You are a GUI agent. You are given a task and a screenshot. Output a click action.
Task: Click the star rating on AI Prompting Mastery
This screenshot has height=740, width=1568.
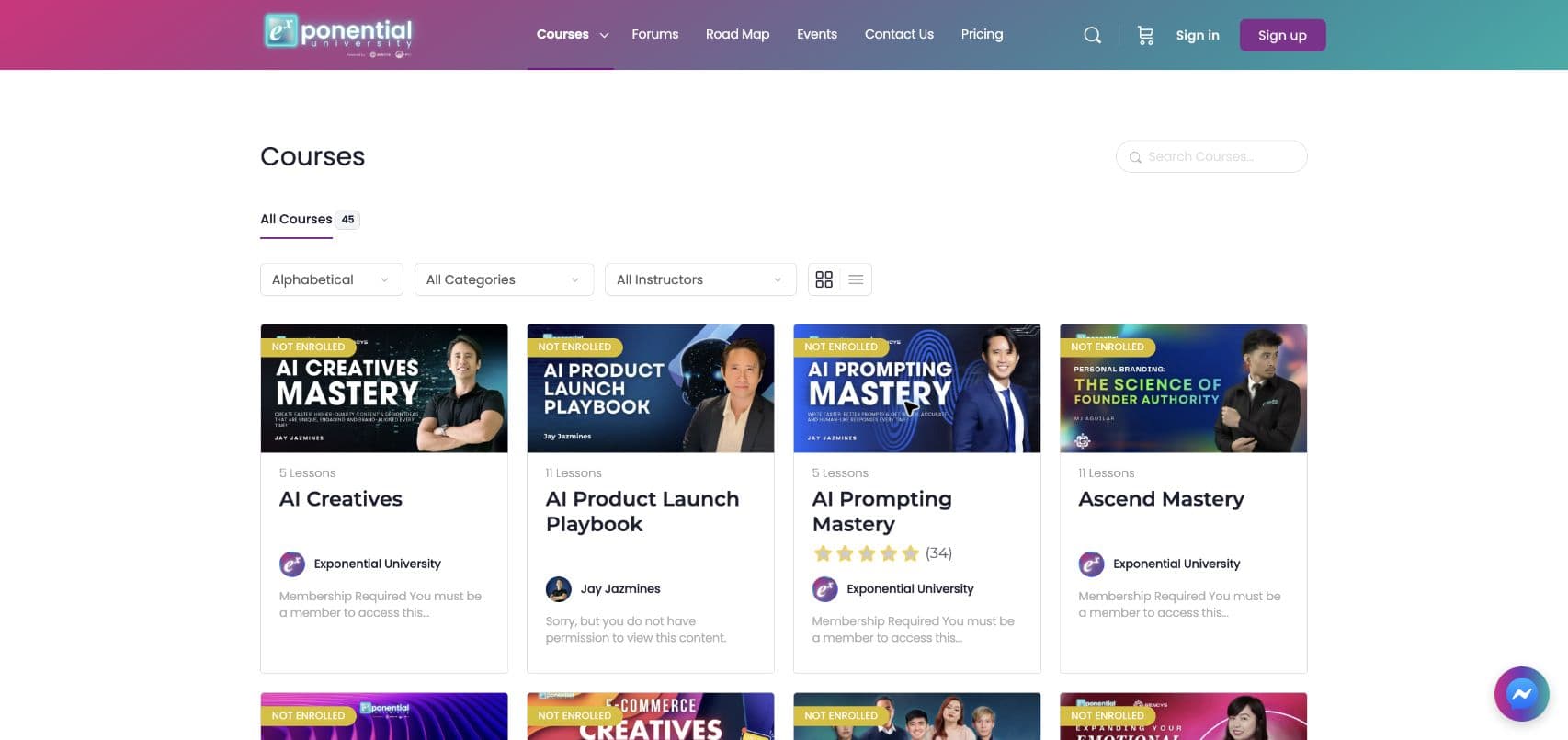coord(866,553)
